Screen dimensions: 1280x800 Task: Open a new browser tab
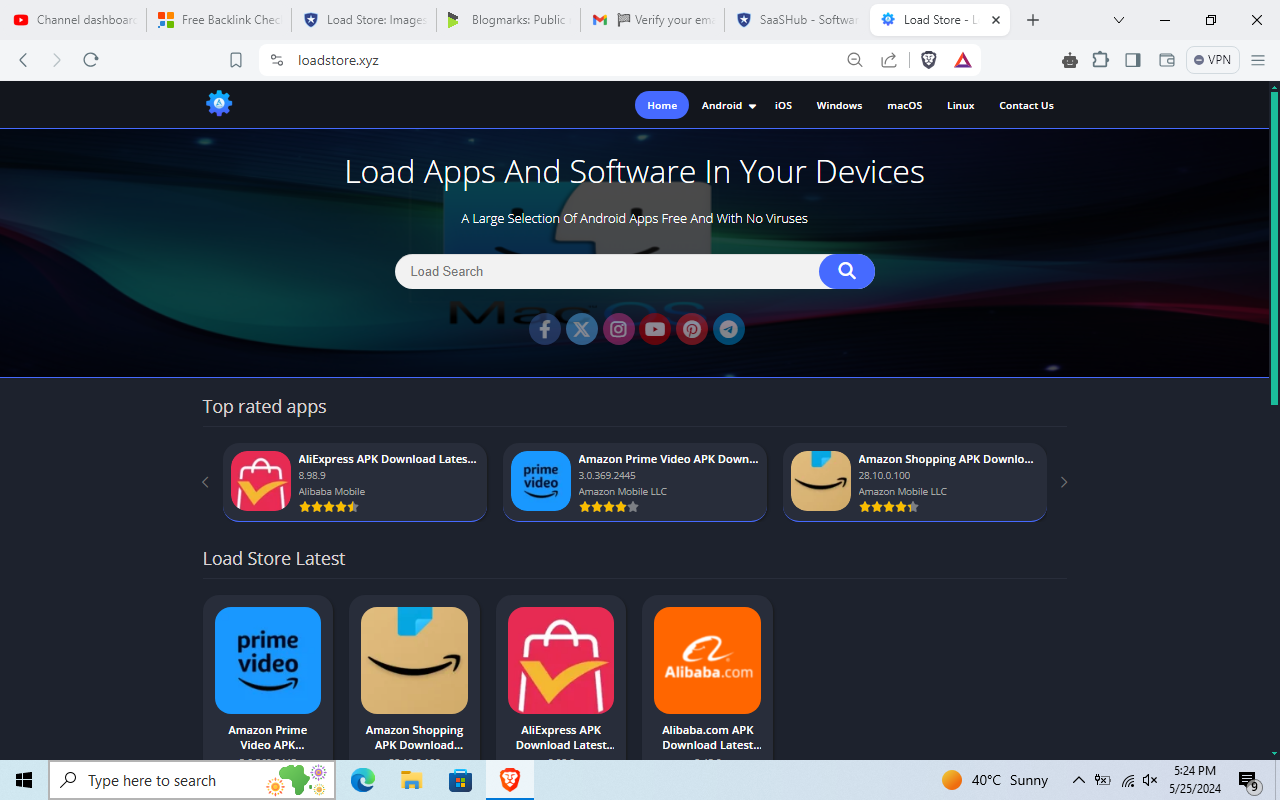click(1033, 20)
